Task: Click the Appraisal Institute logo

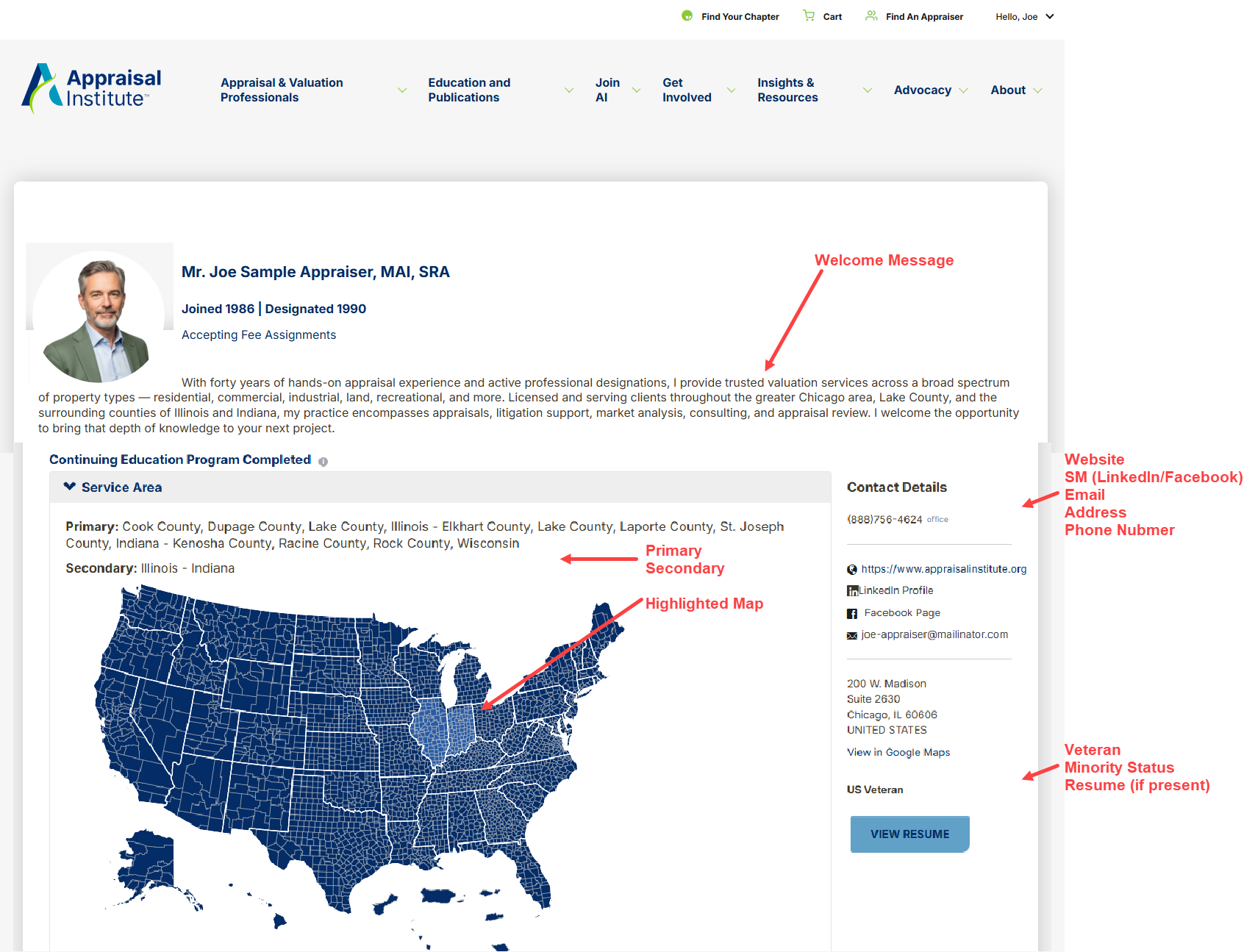Action: (92, 88)
